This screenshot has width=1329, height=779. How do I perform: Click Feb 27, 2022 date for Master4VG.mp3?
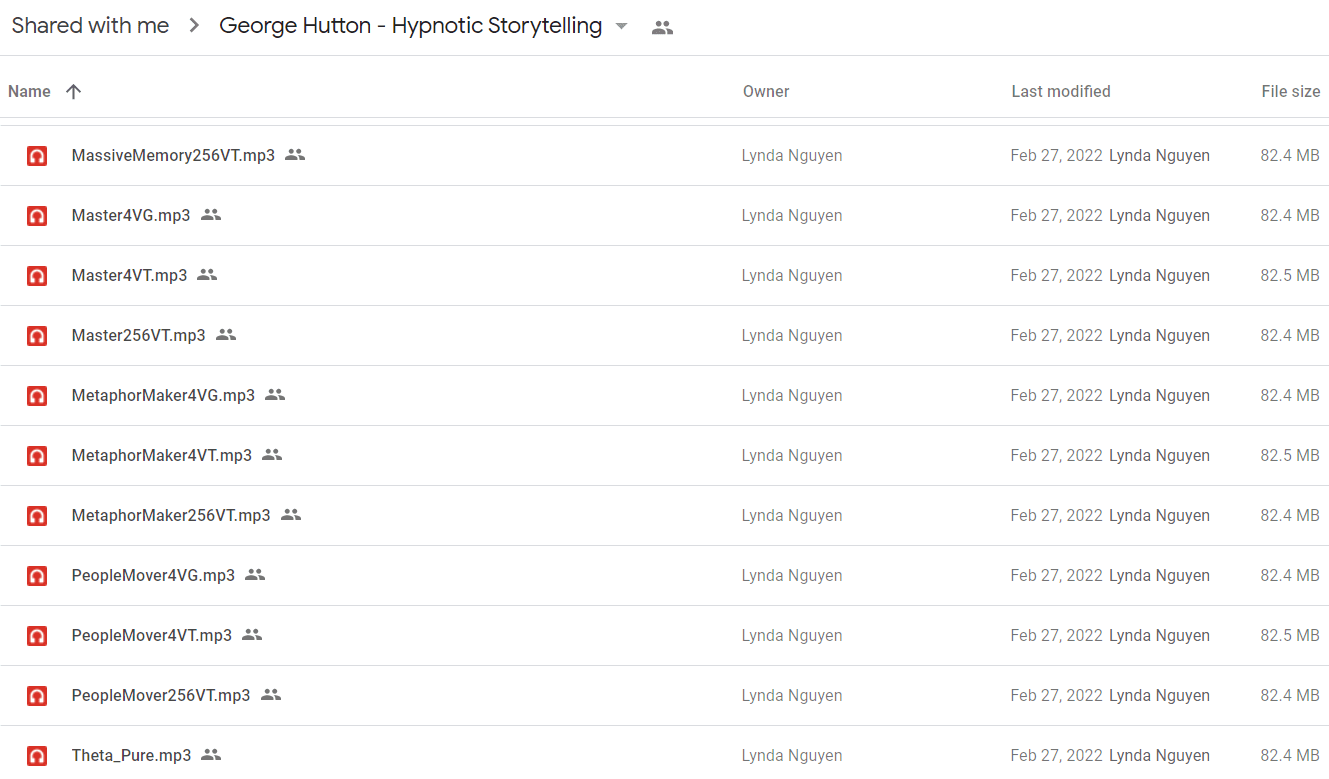(x=1056, y=216)
